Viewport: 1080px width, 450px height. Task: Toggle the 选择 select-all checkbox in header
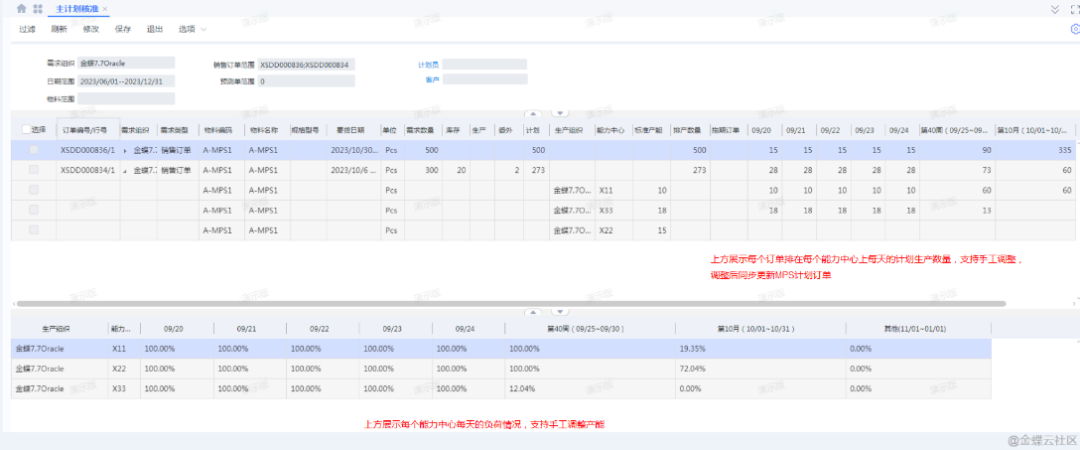click(27, 130)
